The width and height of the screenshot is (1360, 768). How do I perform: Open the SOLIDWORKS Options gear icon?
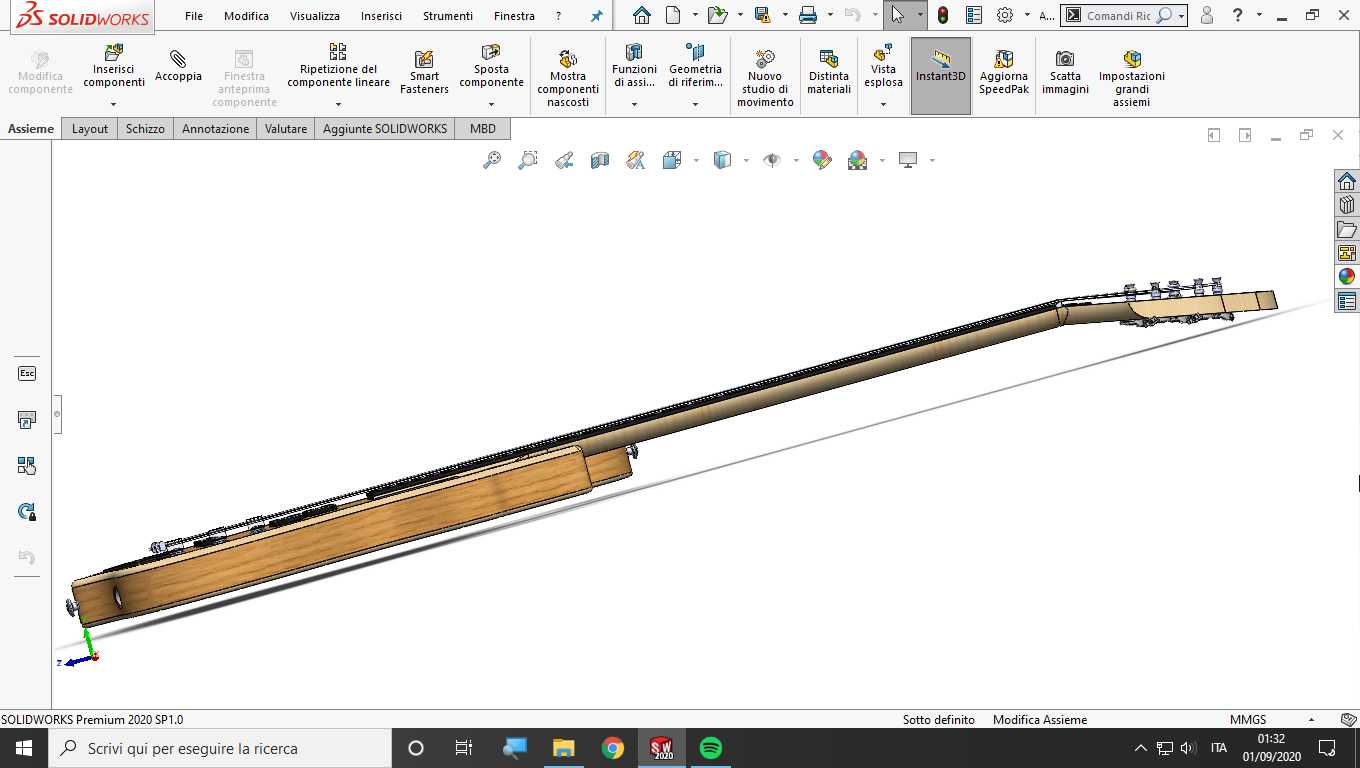coord(1005,15)
